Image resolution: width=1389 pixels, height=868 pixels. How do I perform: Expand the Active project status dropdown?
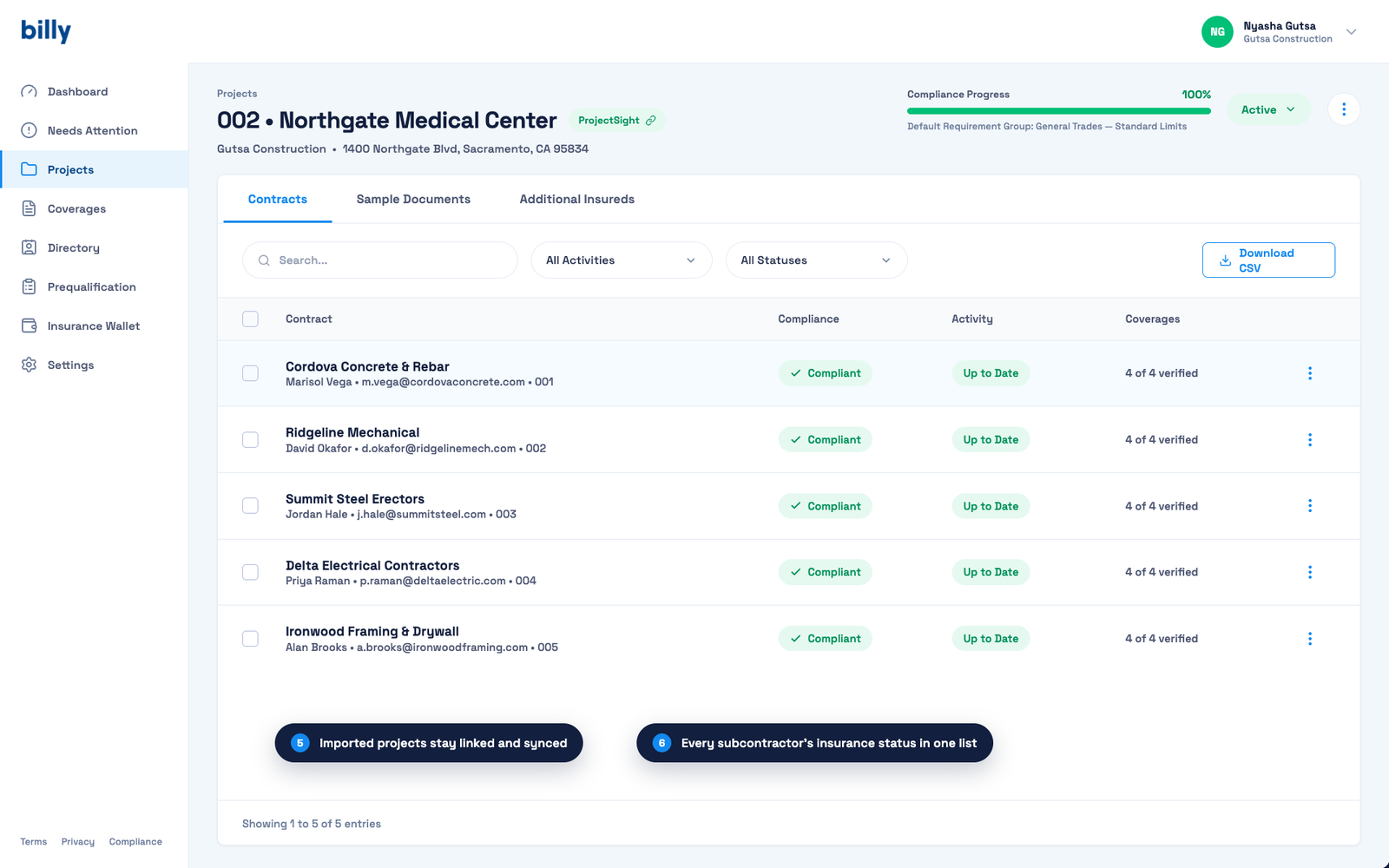click(1268, 109)
